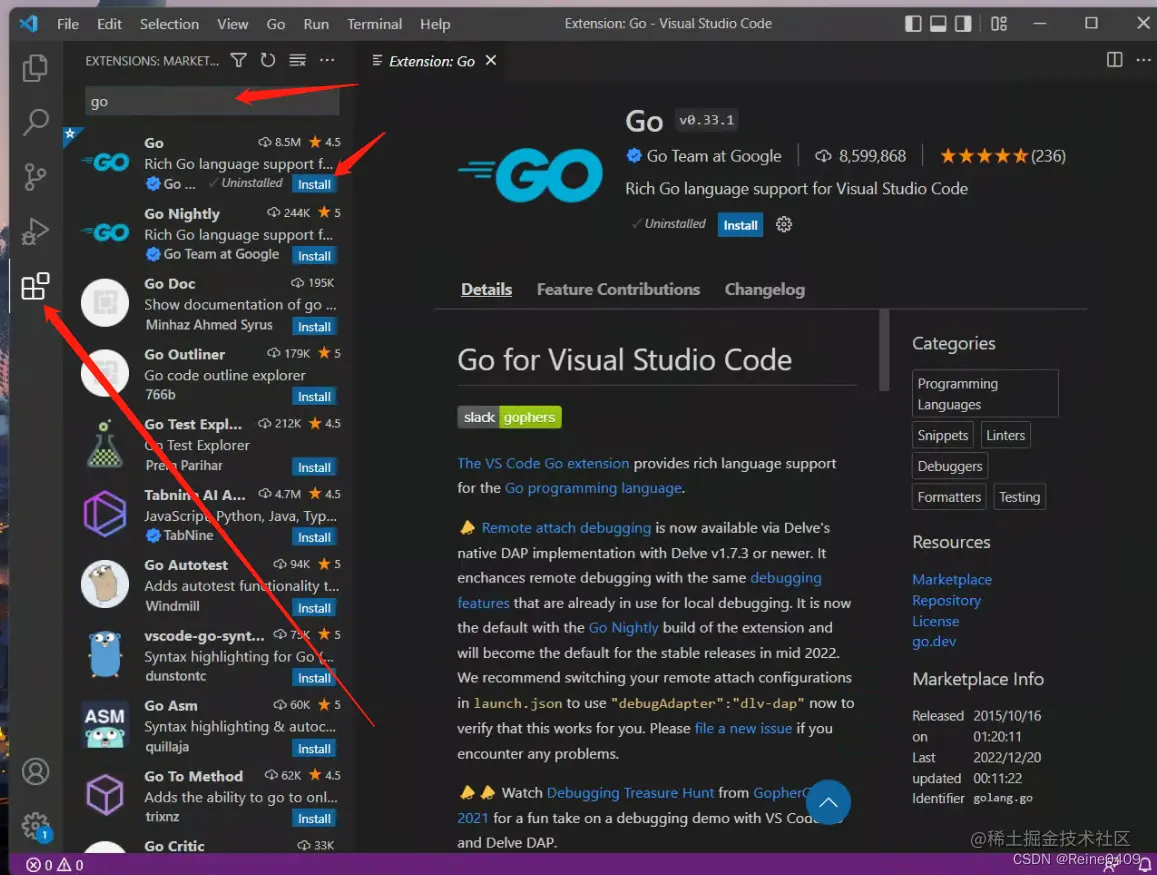Toggle secondary side bar layout icon
The image size is (1157, 875).
(963, 24)
